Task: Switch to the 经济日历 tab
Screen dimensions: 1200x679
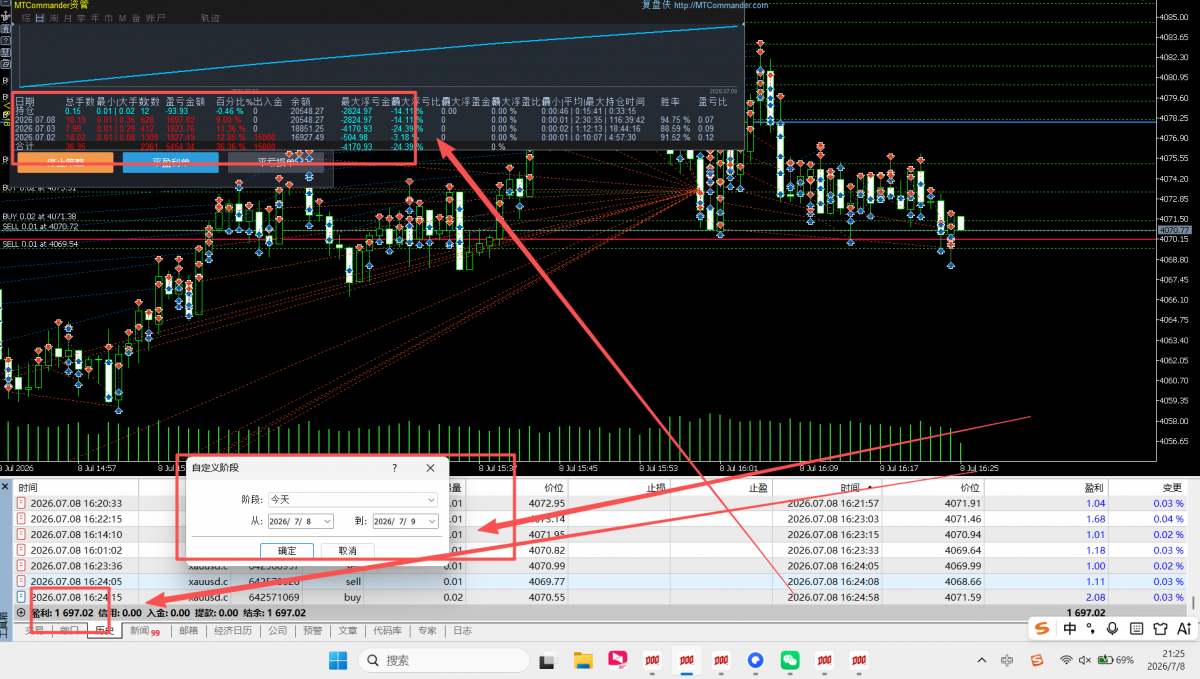Action: [x=233, y=631]
